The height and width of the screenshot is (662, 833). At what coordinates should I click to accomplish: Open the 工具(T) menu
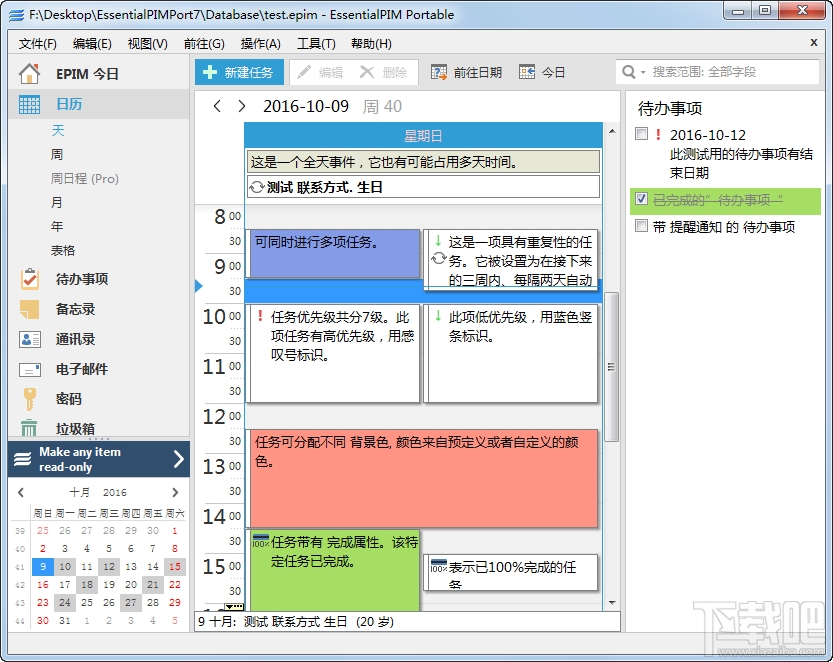[x=316, y=44]
